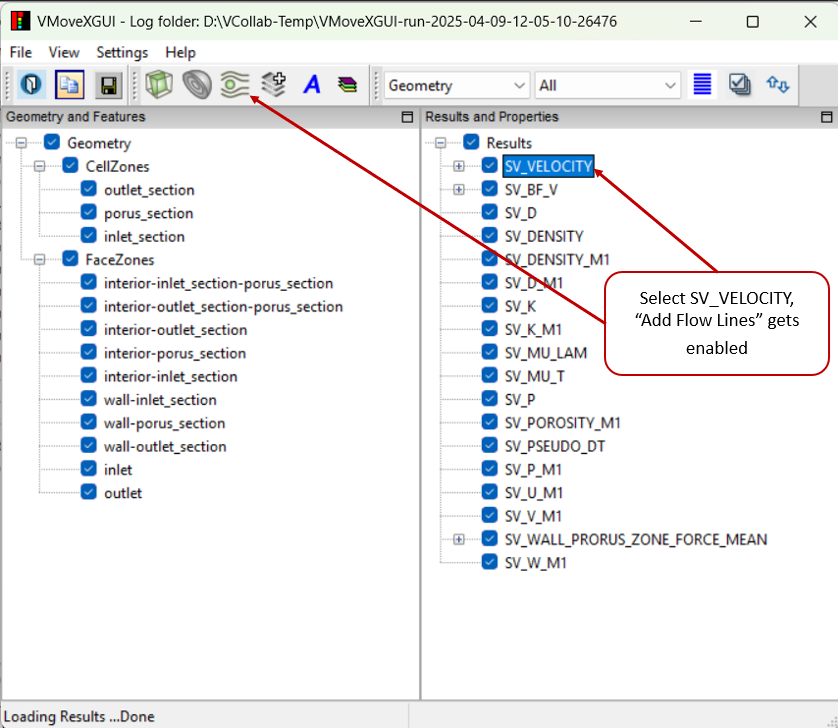Open the Geometry dropdown in toolbar
Image resolution: width=838 pixels, height=728 pixels.
[x=457, y=86]
